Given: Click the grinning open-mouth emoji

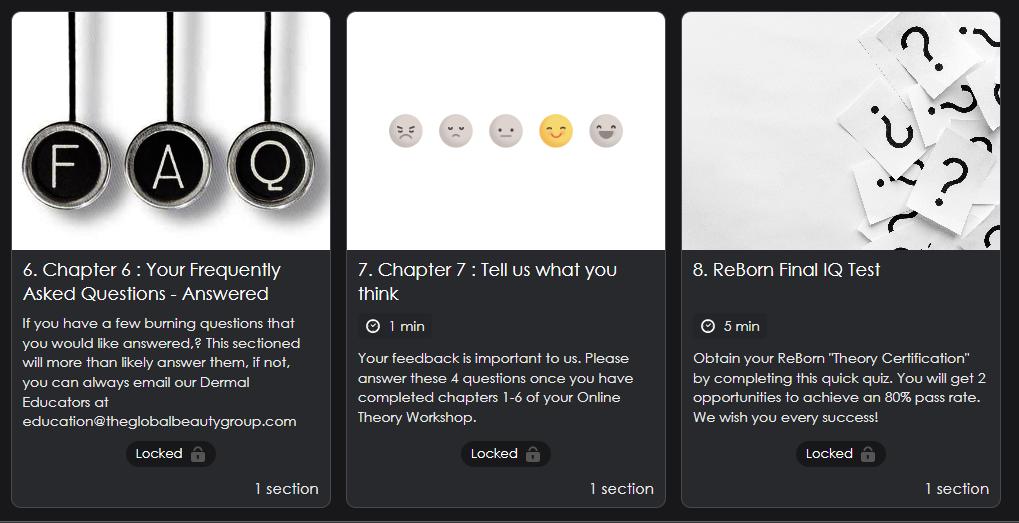Looking at the screenshot, I should pyautogui.click(x=606, y=131).
